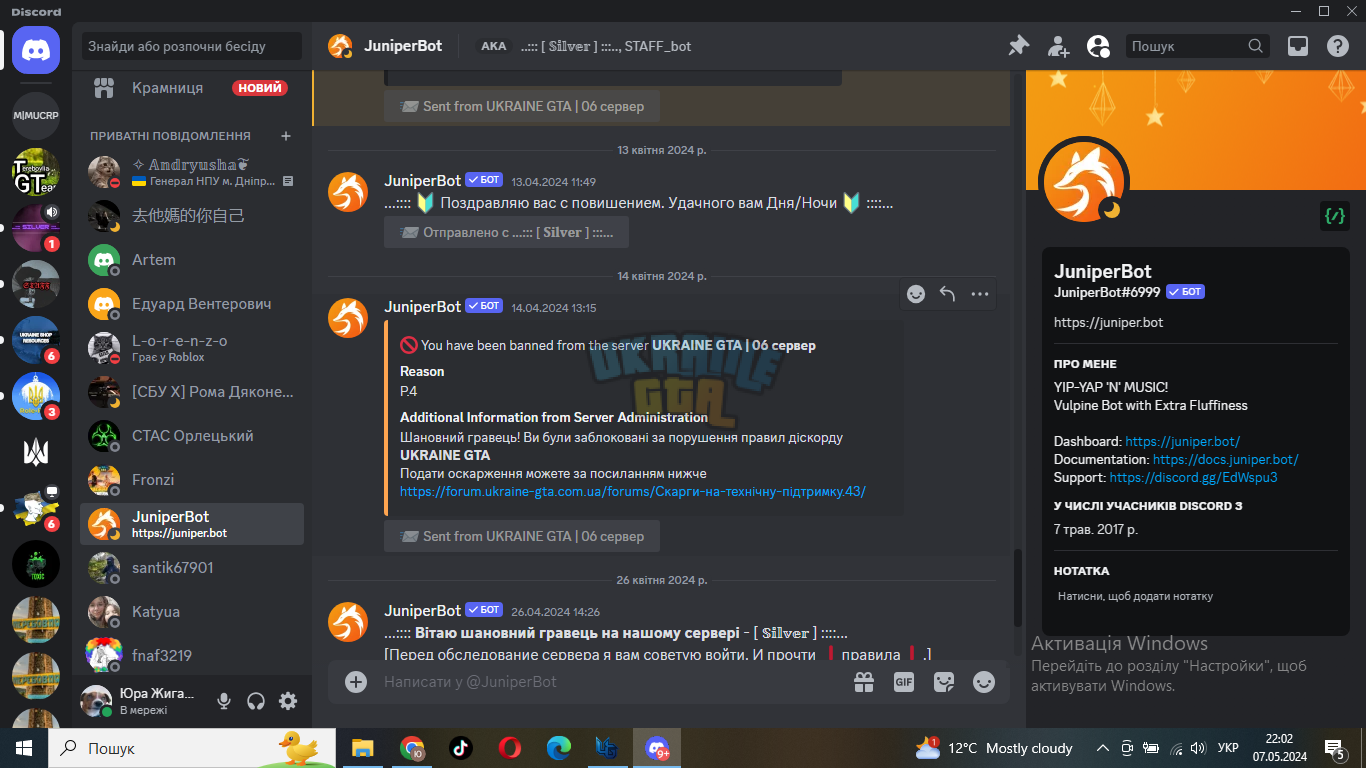Open more options for banned message
1366x768 pixels.
pyautogui.click(x=980, y=294)
